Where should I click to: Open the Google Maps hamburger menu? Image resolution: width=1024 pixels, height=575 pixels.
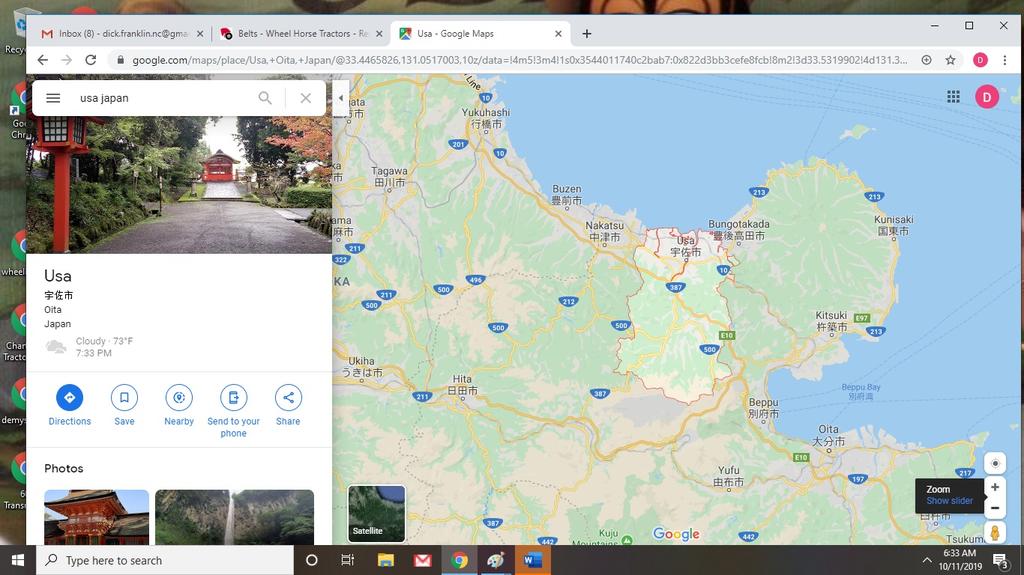53,98
